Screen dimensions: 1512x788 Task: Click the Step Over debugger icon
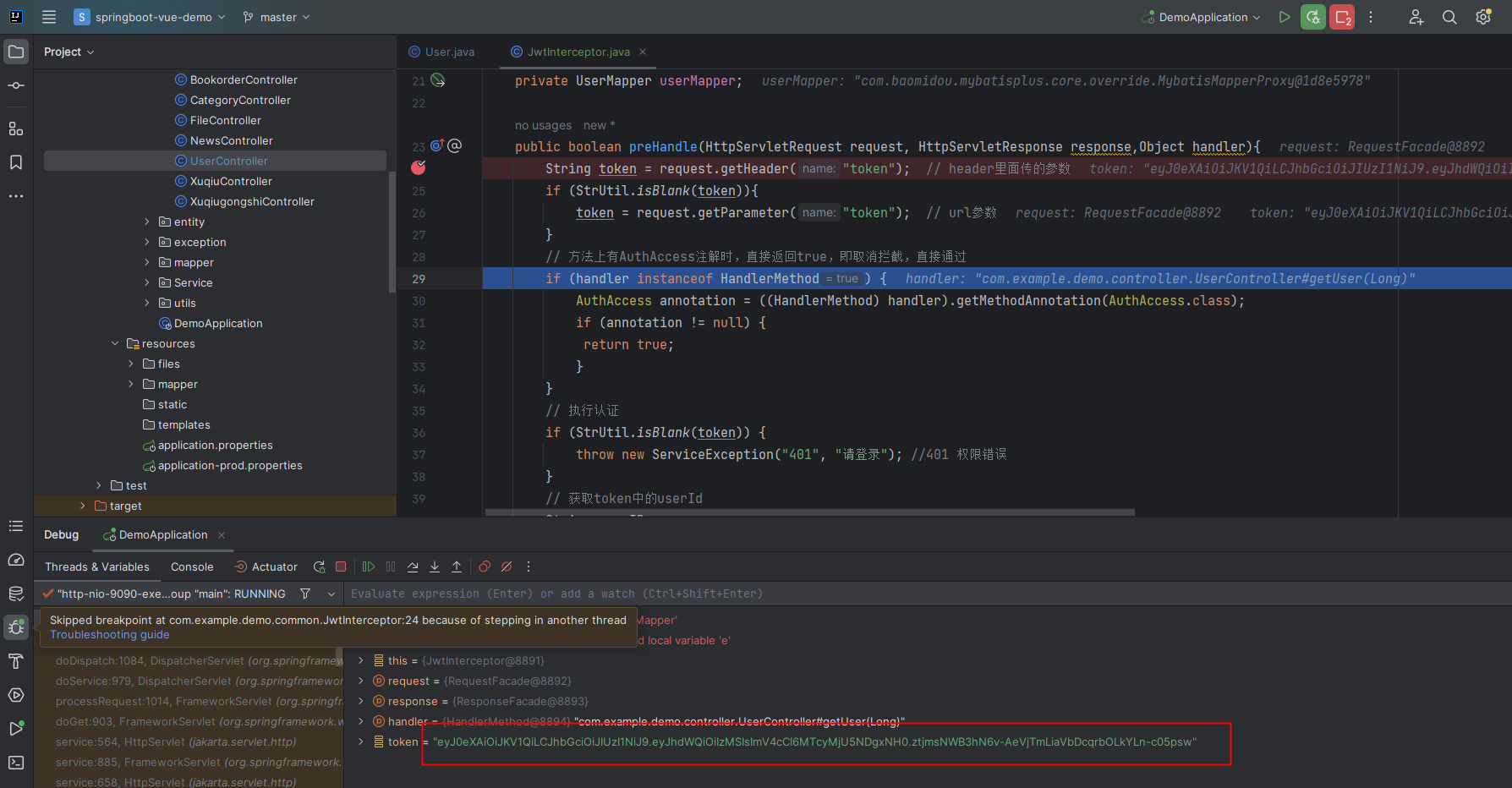(x=413, y=566)
